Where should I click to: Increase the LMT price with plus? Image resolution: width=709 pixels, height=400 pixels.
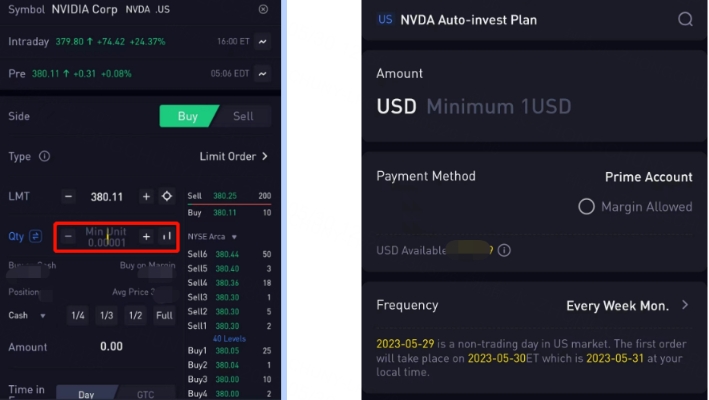tap(146, 197)
